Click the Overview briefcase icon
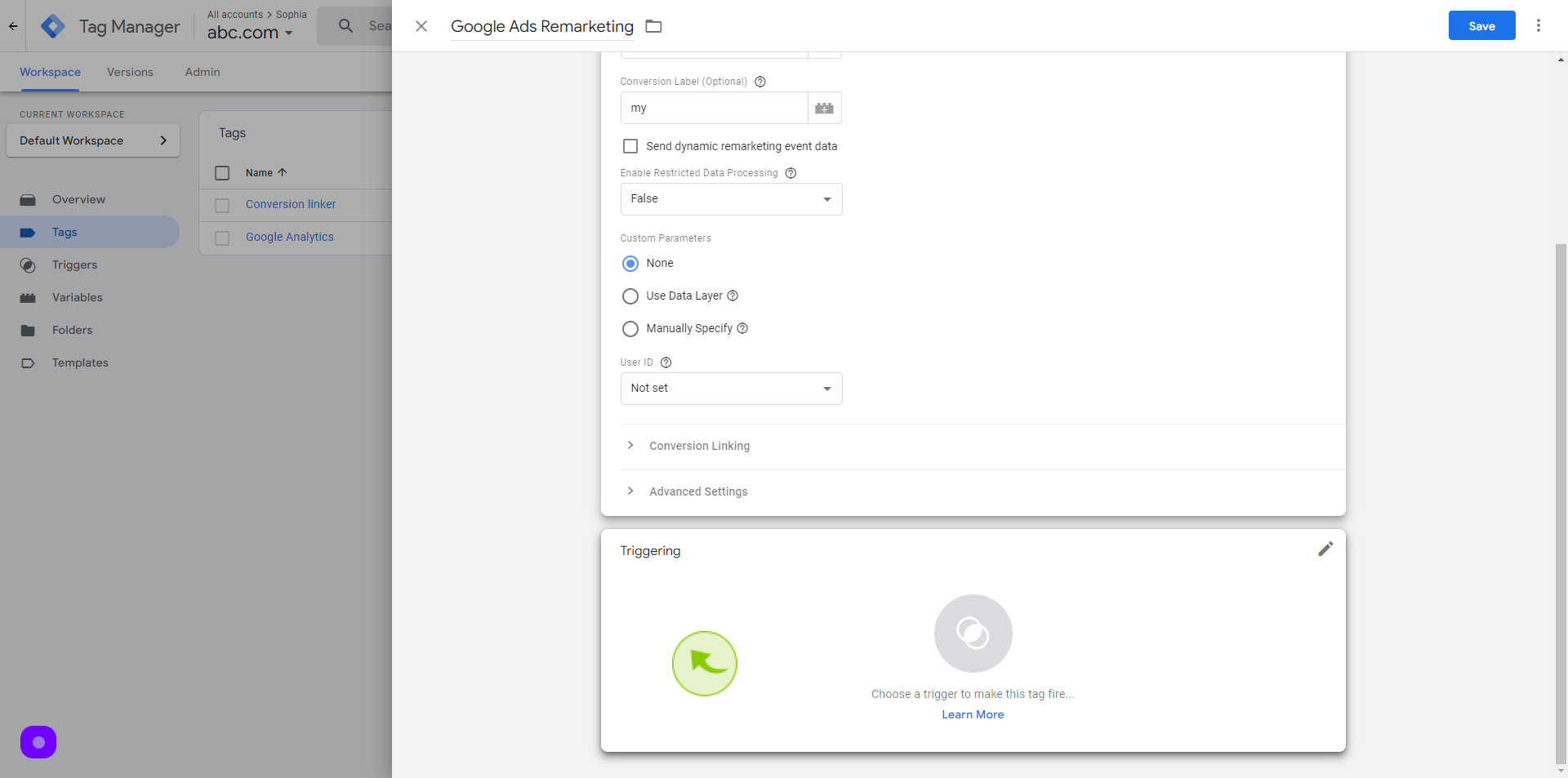Image resolution: width=1568 pixels, height=778 pixels. (28, 200)
